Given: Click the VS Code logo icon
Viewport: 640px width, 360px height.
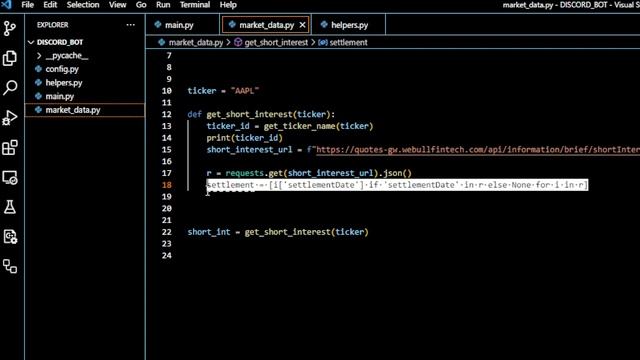Looking at the screenshot, I should pyautogui.click(x=7, y=5).
